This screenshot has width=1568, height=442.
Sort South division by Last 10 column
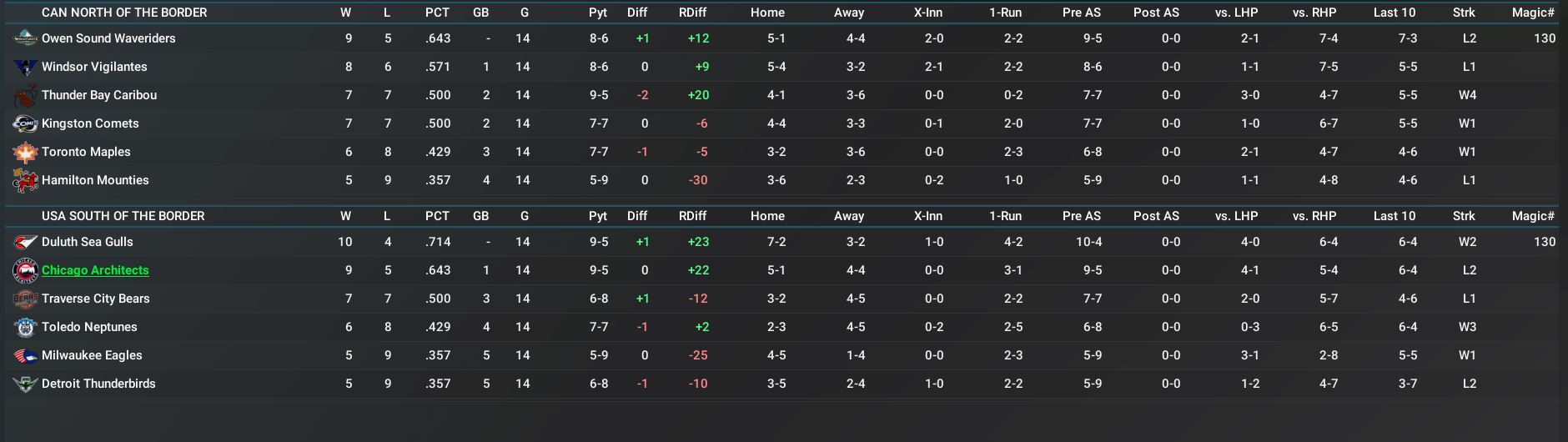1395,216
